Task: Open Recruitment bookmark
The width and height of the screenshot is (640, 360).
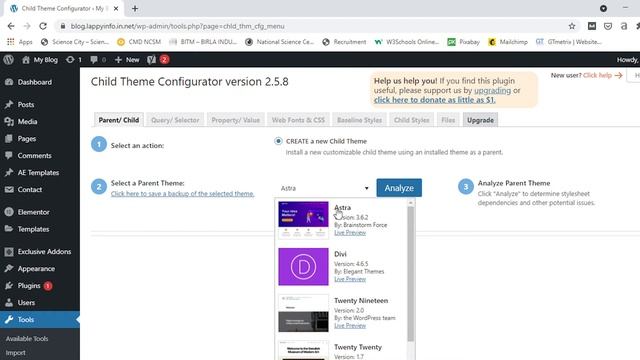Action: pyautogui.click(x=344, y=42)
